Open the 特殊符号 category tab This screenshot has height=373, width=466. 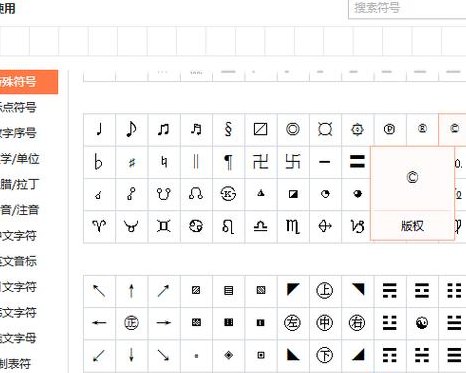point(29,82)
